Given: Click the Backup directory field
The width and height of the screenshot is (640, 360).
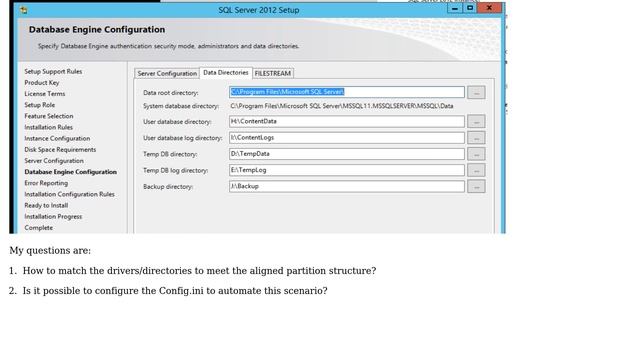Looking at the screenshot, I should point(347,186).
